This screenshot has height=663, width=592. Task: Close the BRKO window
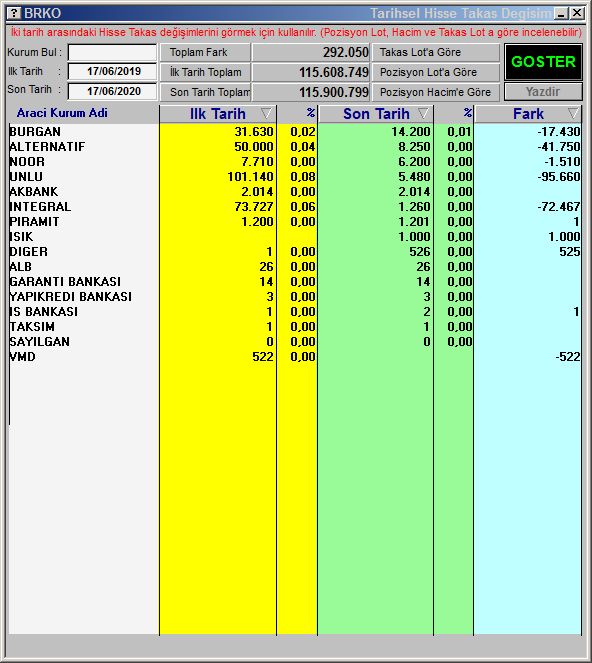[577, 13]
